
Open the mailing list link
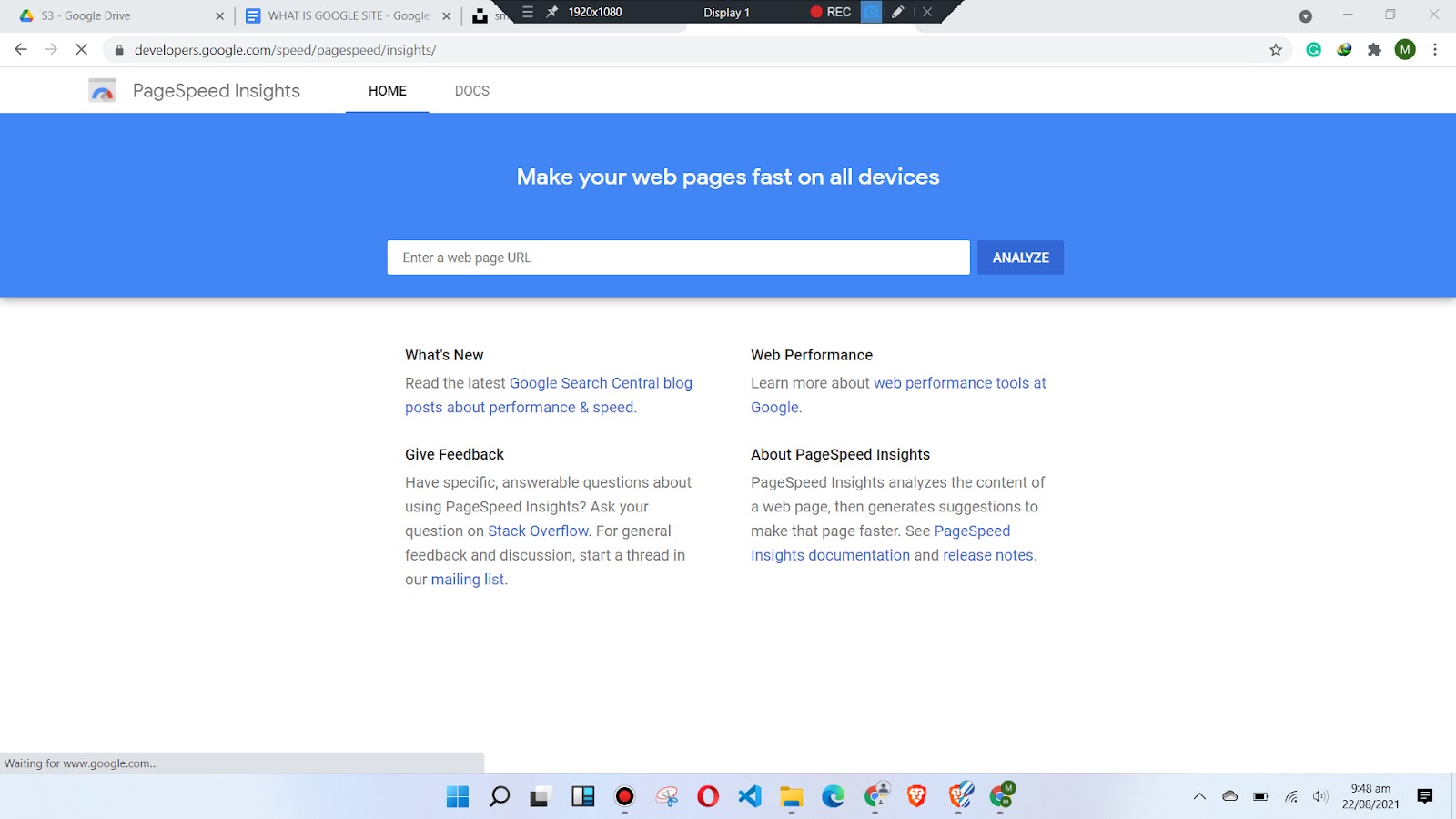coord(467,580)
